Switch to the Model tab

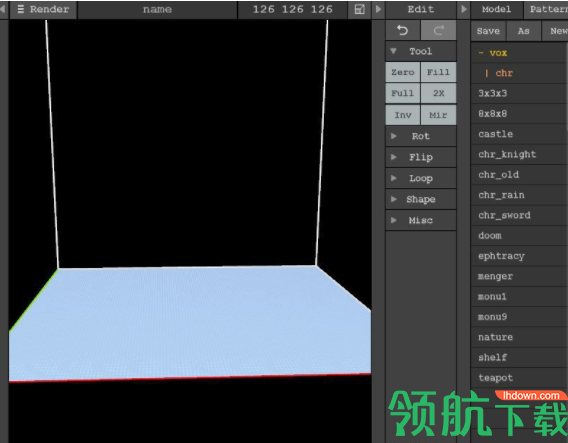(x=496, y=9)
